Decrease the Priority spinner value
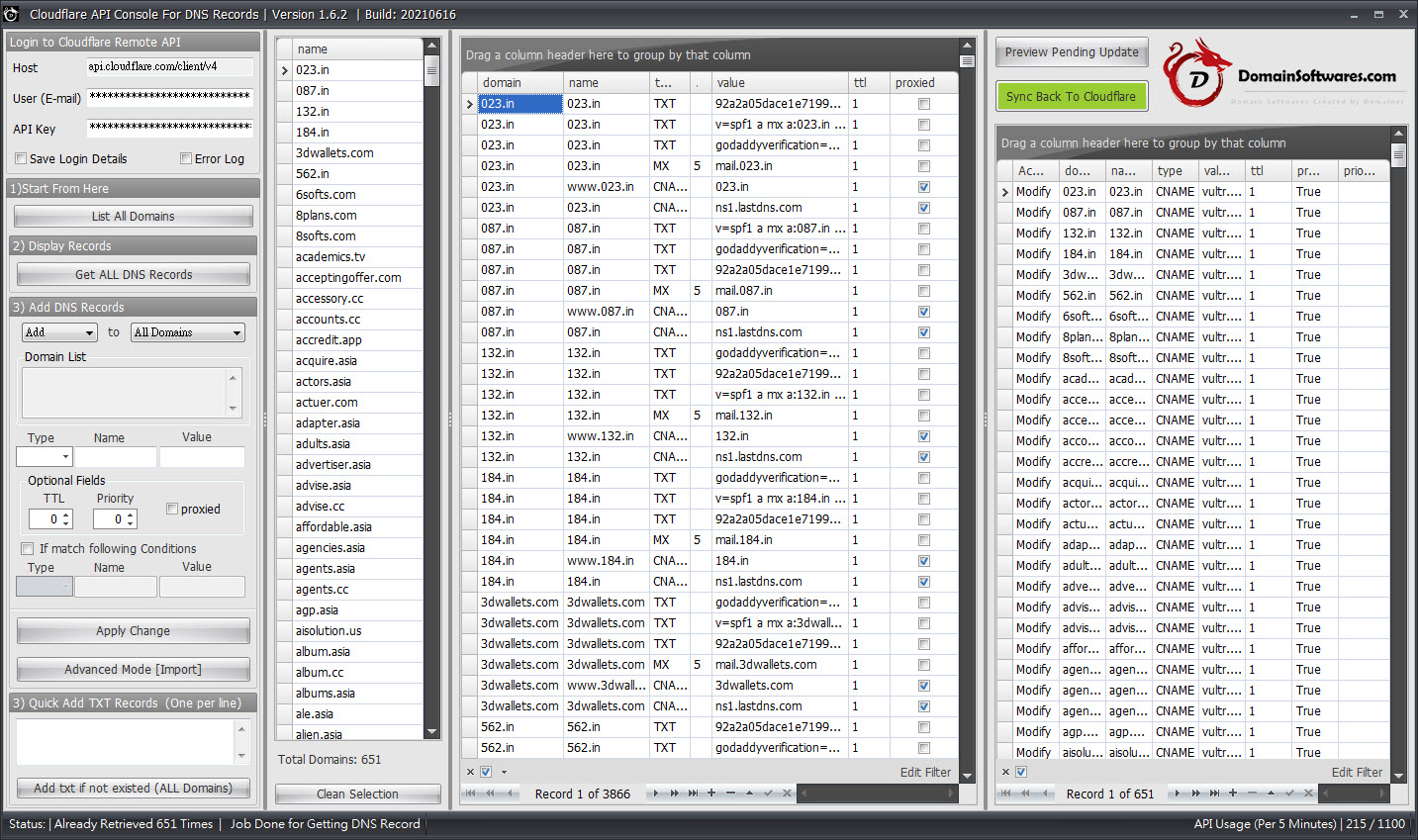The image size is (1418, 840). (x=131, y=523)
